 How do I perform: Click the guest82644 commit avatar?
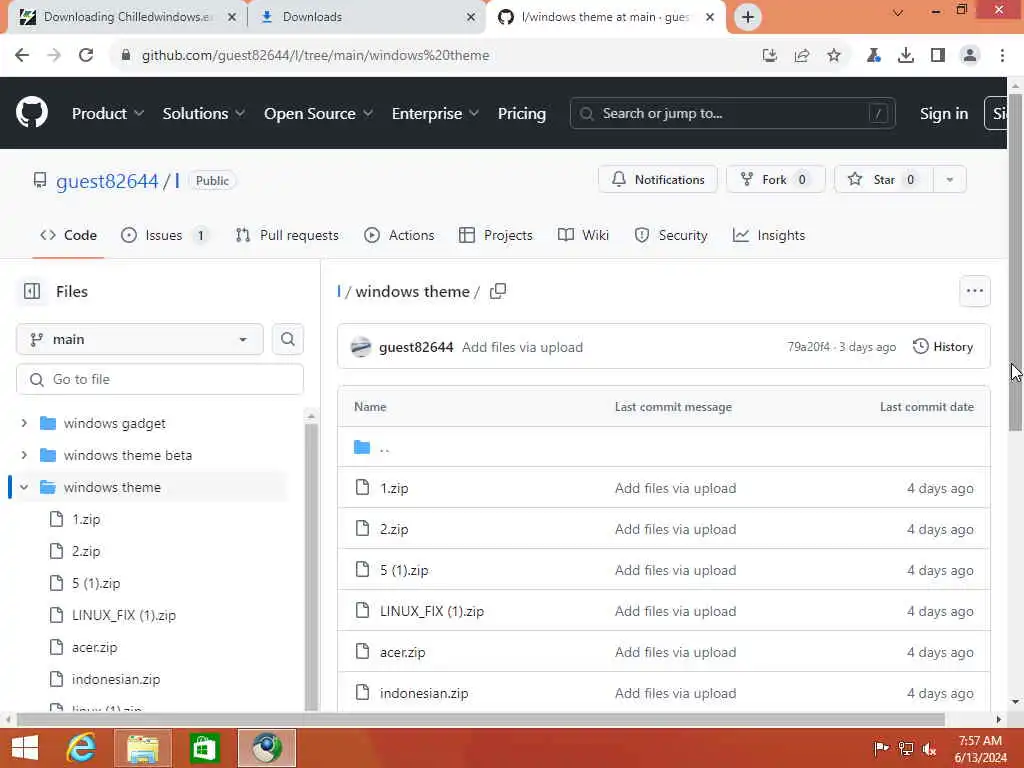tap(360, 347)
